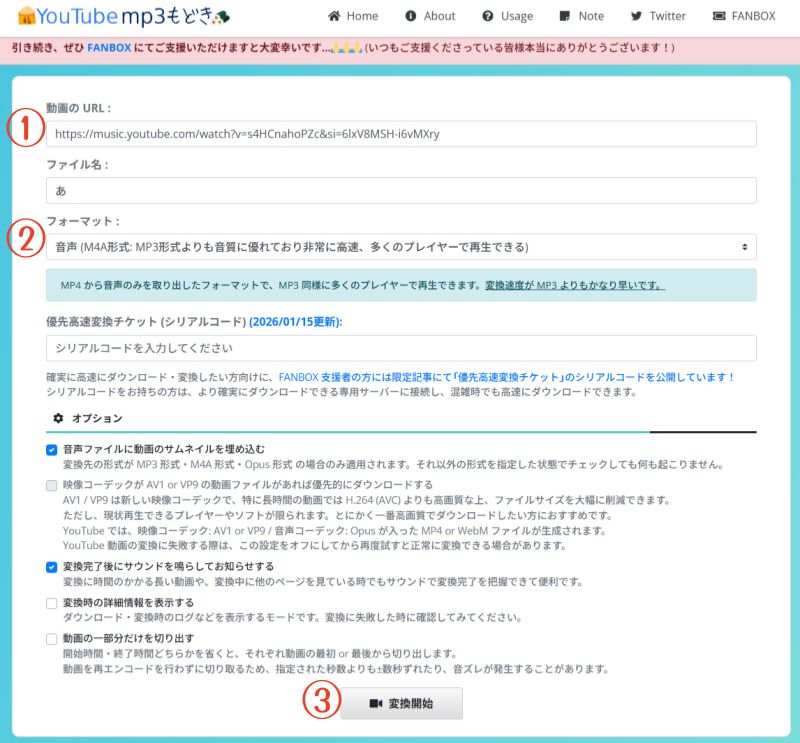Uncheck 音声ファイルに動画のサムネイルを埋め込む checkbox
This screenshot has width=800, height=743.
click(x=52, y=450)
